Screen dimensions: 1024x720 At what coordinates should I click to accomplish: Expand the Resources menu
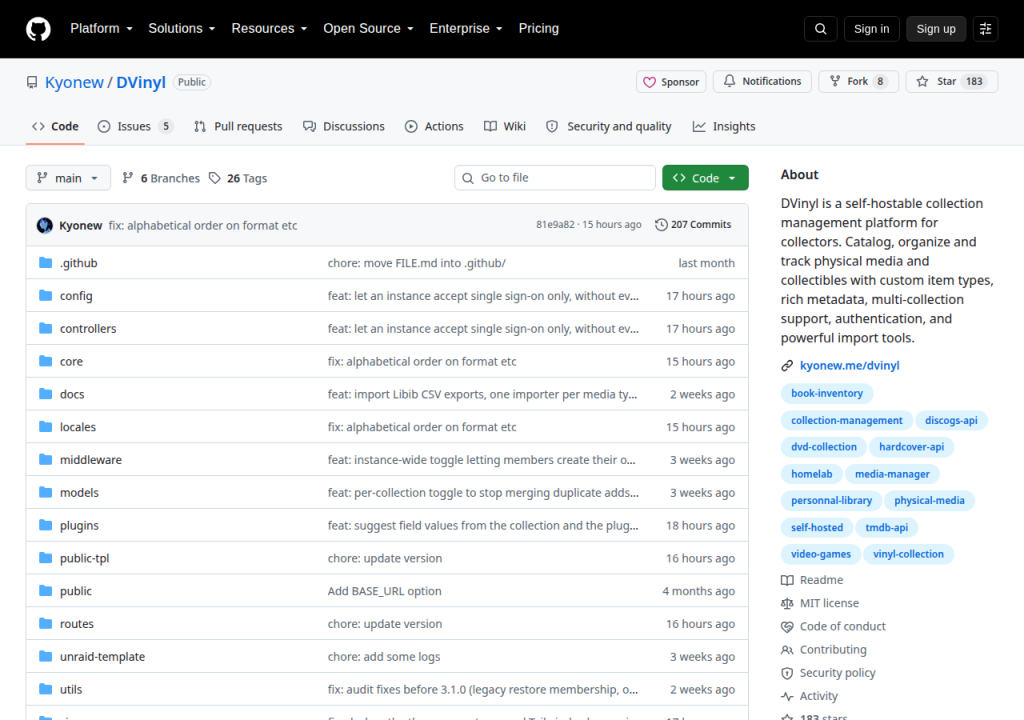(269, 29)
